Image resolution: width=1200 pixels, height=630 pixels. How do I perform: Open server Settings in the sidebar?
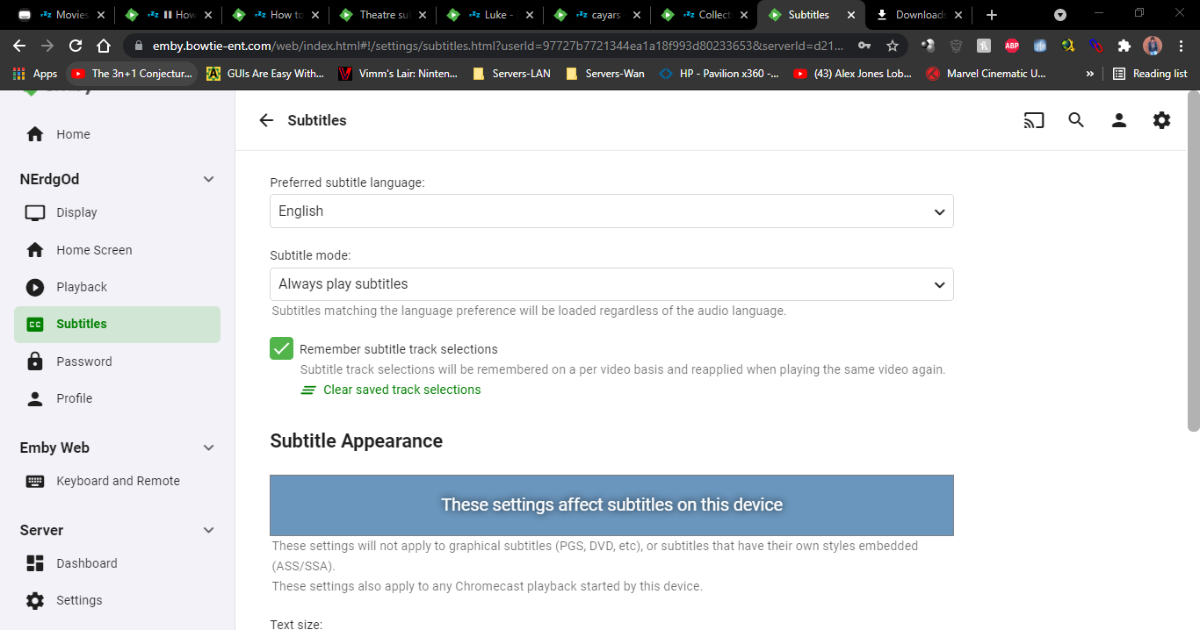(117, 600)
